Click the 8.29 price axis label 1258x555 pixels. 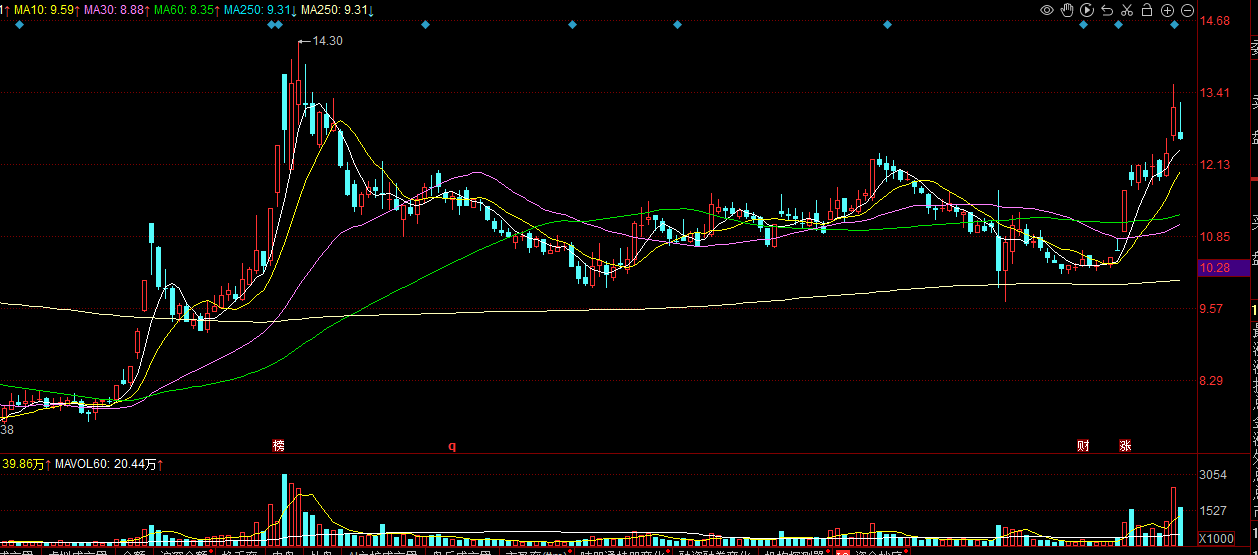pyautogui.click(x=1213, y=381)
